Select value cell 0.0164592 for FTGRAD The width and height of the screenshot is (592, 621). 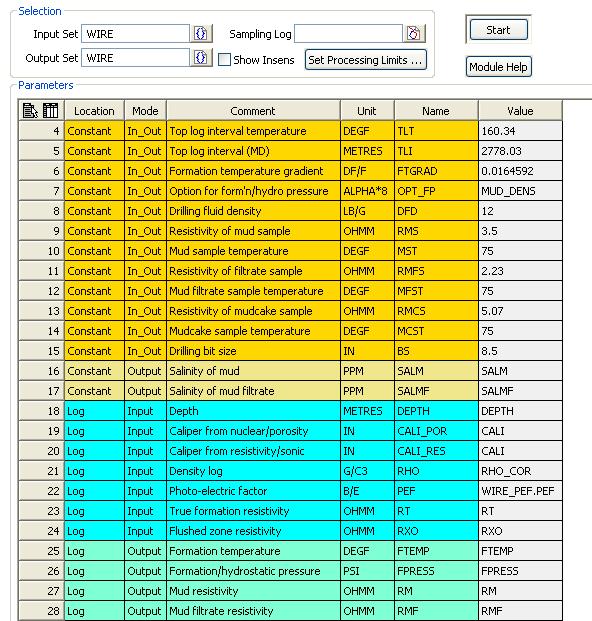(x=520, y=171)
